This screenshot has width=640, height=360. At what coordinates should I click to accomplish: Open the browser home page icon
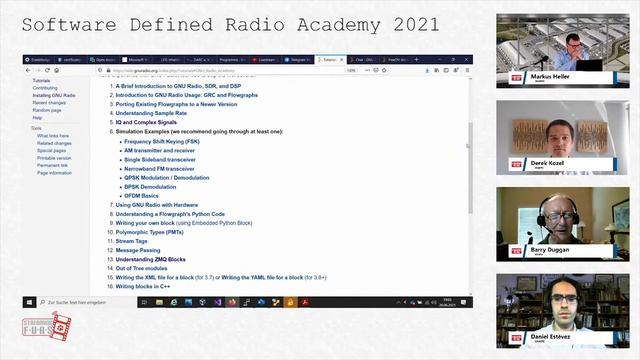[57, 70]
